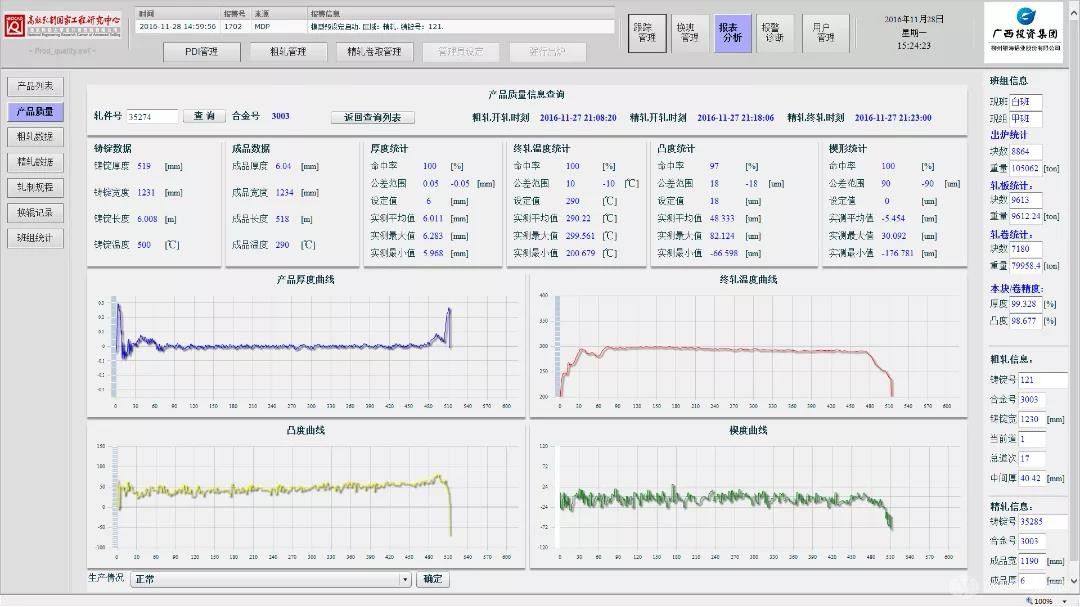
Task: Switch to 产品列表 in sidebar
Action: coord(36,86)
